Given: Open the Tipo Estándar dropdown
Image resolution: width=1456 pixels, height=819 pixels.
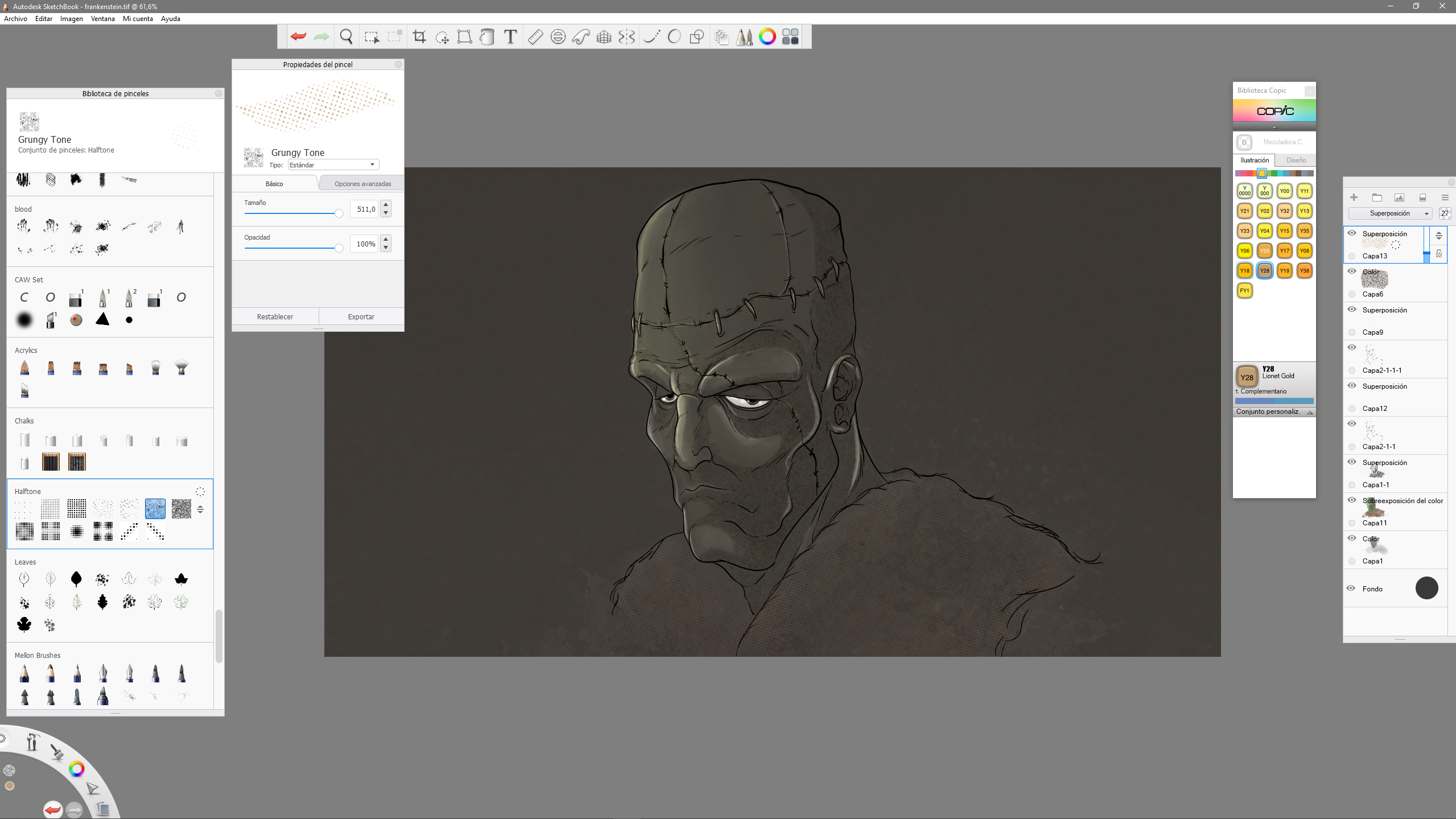Looking at the screenshot, I should [x=333, y=165].
